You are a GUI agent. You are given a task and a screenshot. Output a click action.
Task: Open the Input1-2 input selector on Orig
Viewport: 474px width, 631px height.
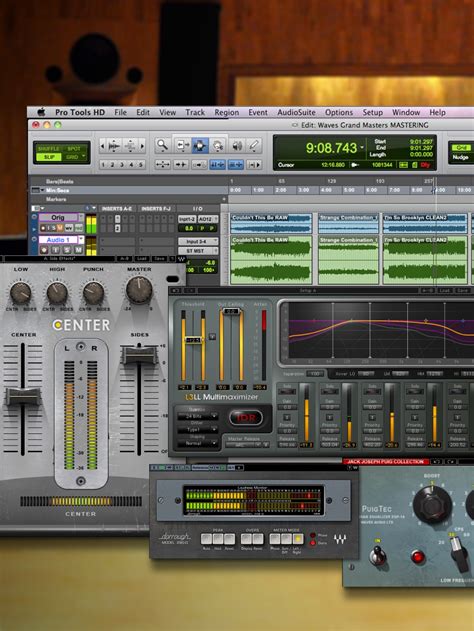pos(187,219)
